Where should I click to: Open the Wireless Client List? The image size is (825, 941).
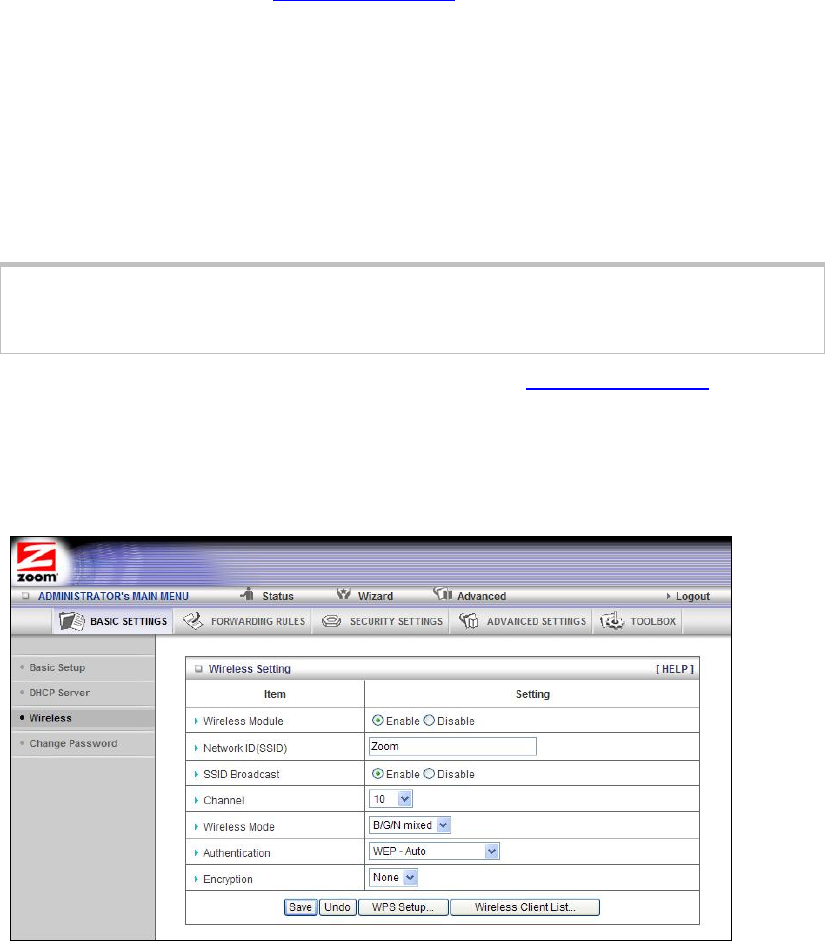pyautogui.click(x=525, y=907)
